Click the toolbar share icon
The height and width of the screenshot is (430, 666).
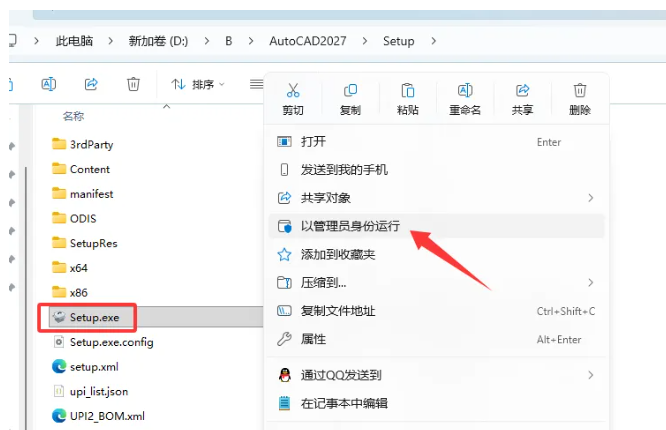91,84
